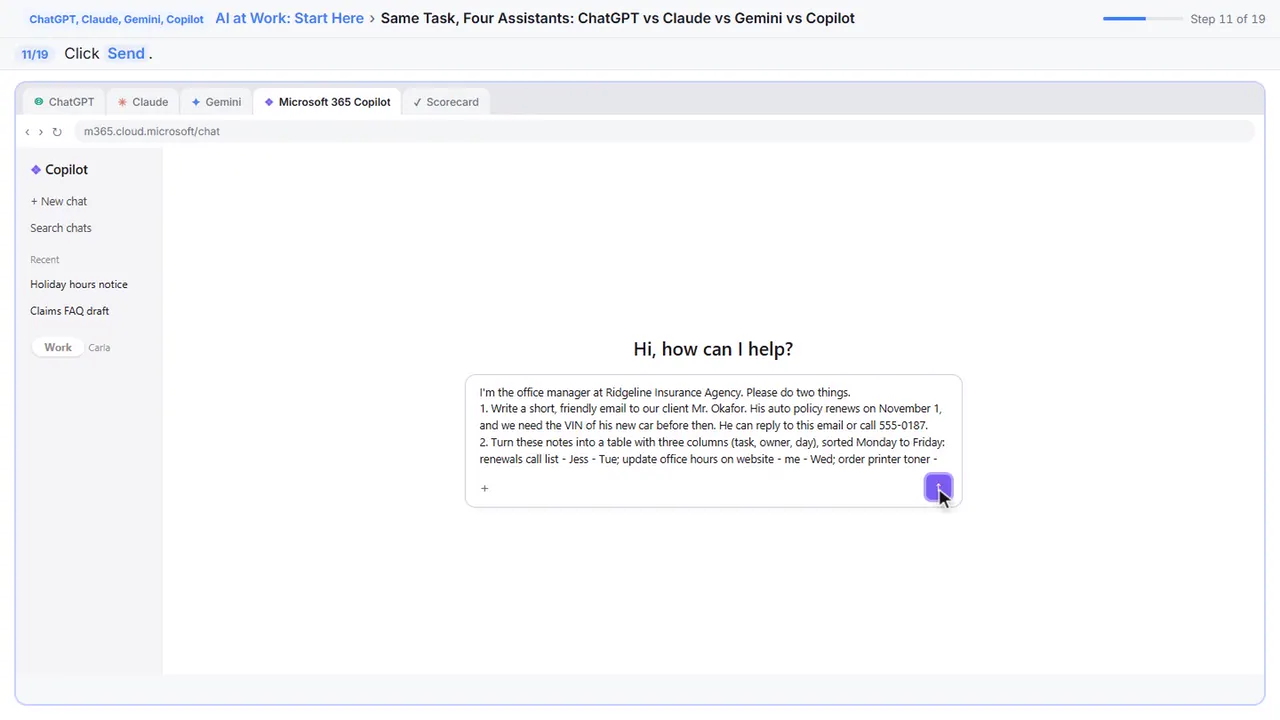Select the Microsoft 365 Copilot tab
Image resolution: width=1280 pixels, height=720 pixels.
tap(328, 102)
